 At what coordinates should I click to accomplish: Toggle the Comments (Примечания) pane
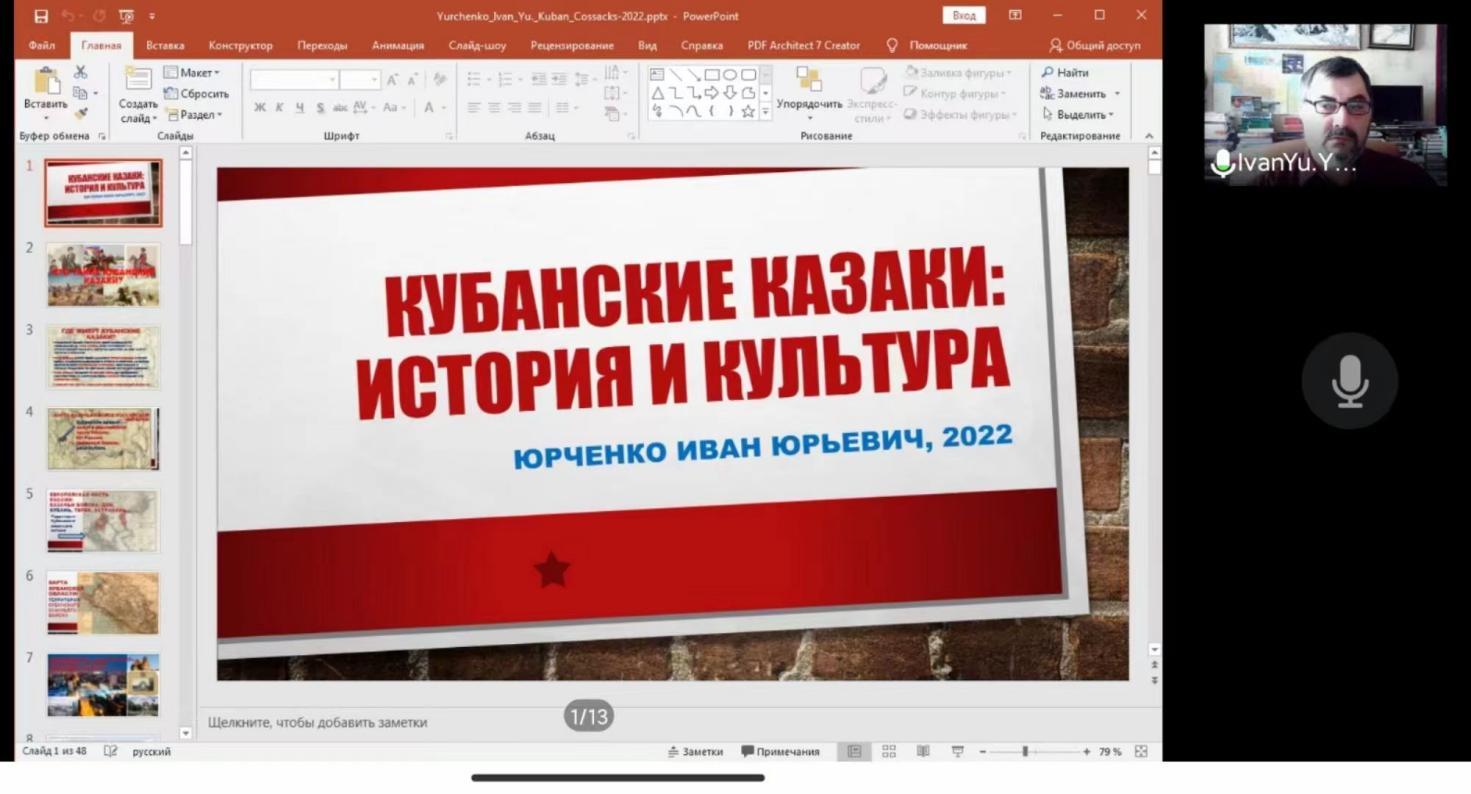point(780,752)
